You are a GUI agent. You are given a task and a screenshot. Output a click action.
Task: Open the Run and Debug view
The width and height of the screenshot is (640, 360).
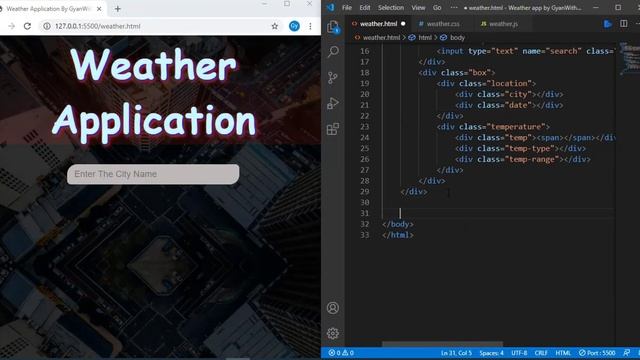click(333, 103)
